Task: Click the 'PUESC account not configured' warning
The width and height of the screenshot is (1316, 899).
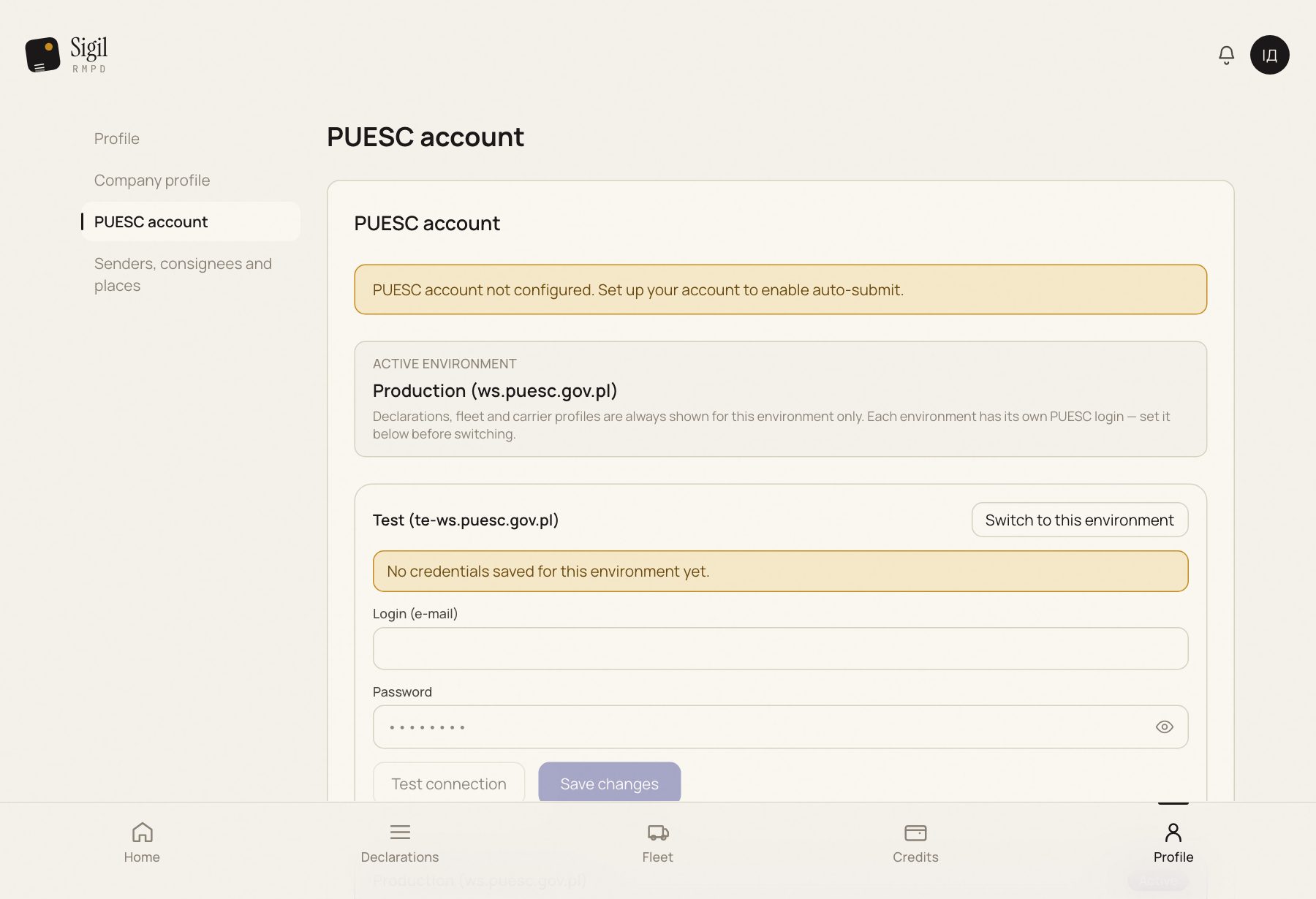Action: (x=780, y=289)
